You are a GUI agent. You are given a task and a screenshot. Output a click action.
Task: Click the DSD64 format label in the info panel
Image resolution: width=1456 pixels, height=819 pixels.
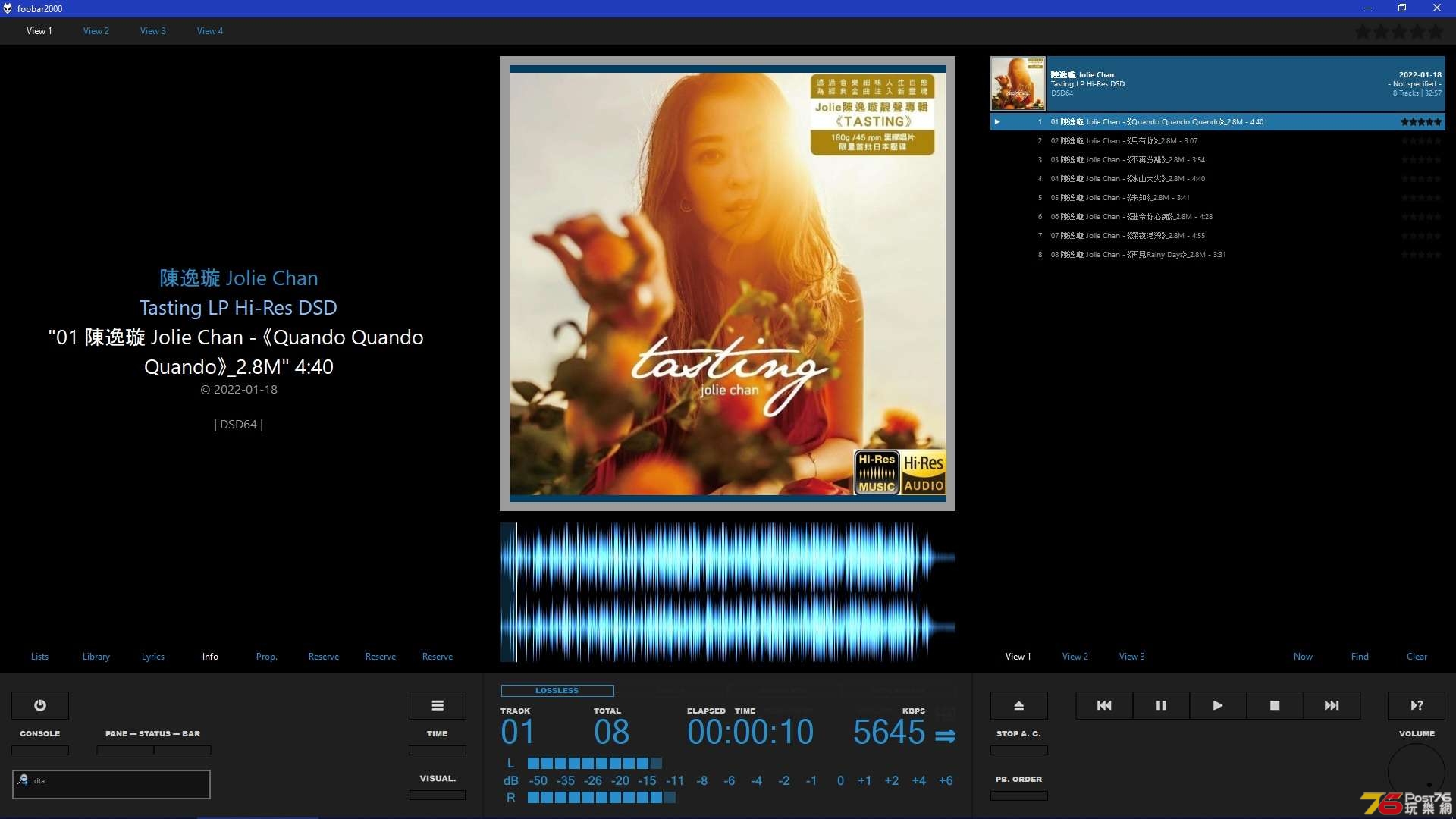(x=238, y=425)
